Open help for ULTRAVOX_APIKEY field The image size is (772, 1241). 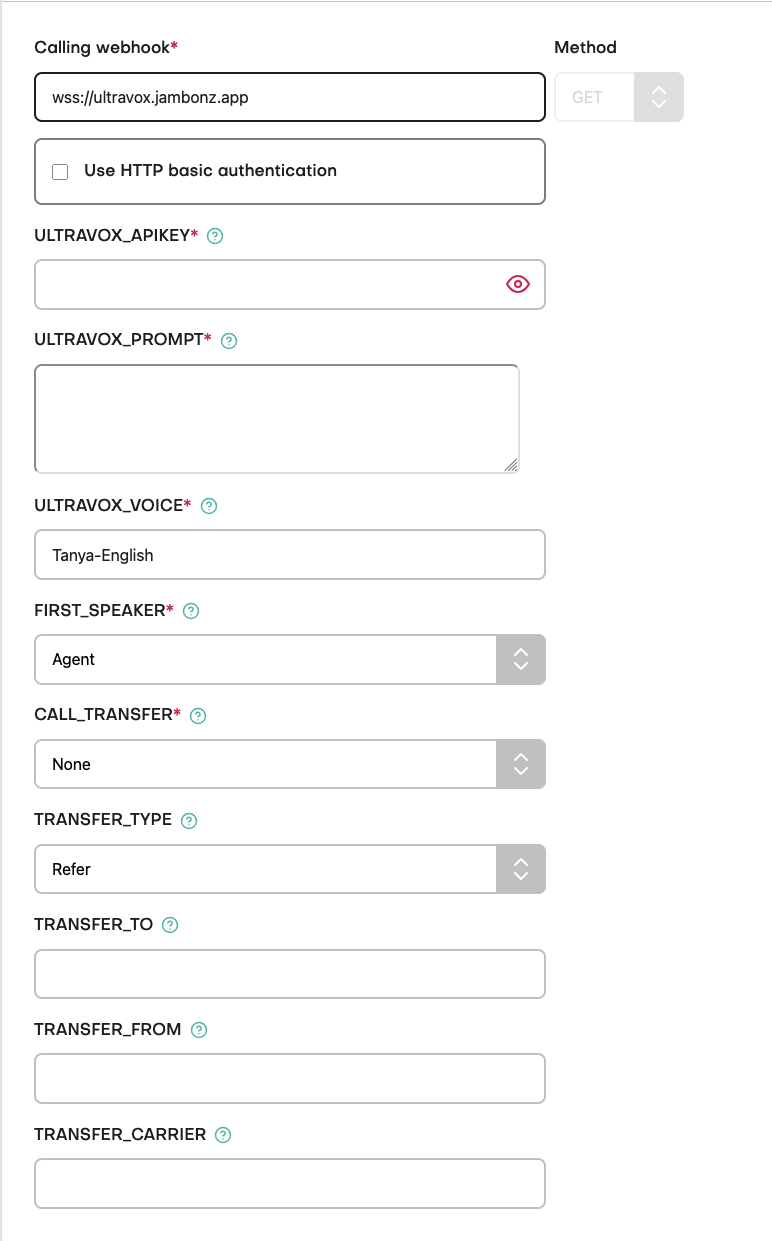pos(218,236)
